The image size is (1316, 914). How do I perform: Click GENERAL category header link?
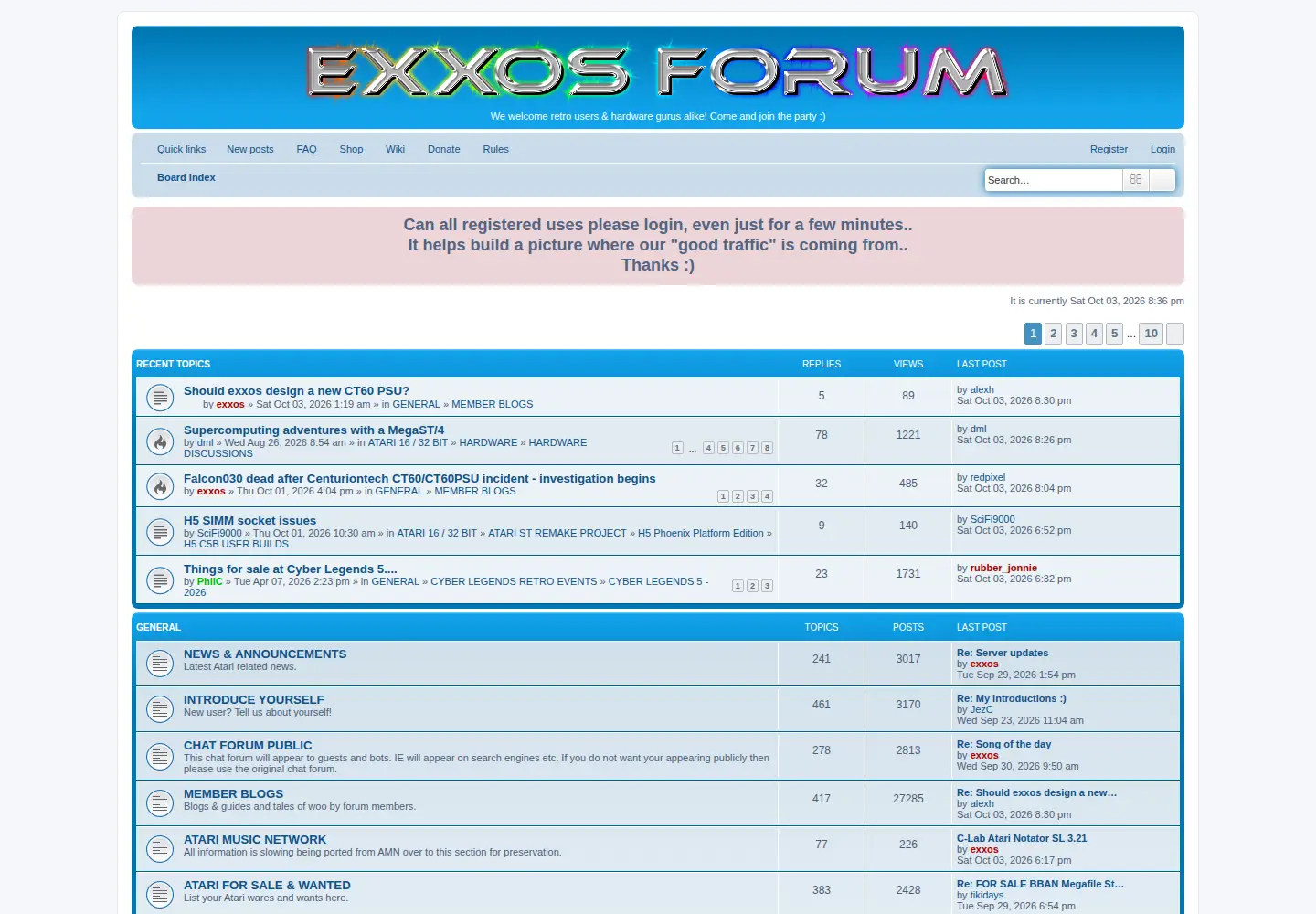pos(158,627)
